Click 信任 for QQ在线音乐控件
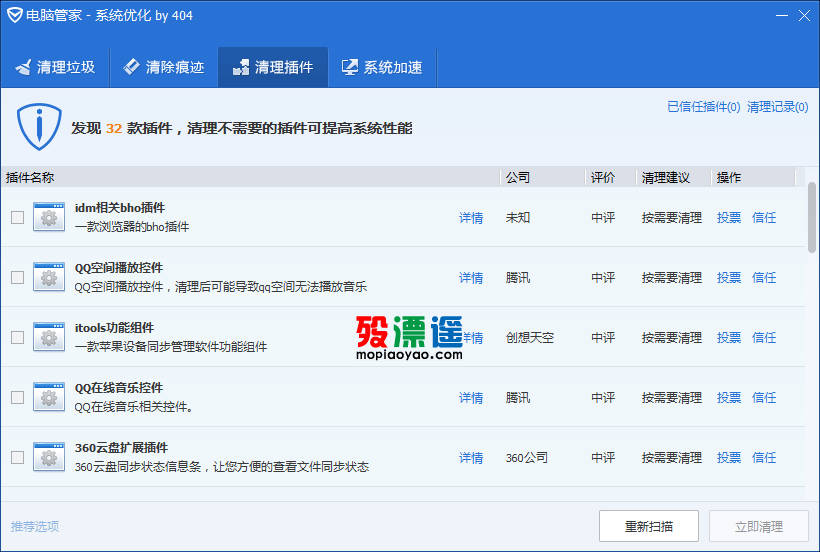The width and height of the screenshot is (820, 552). tap(764, 398)
